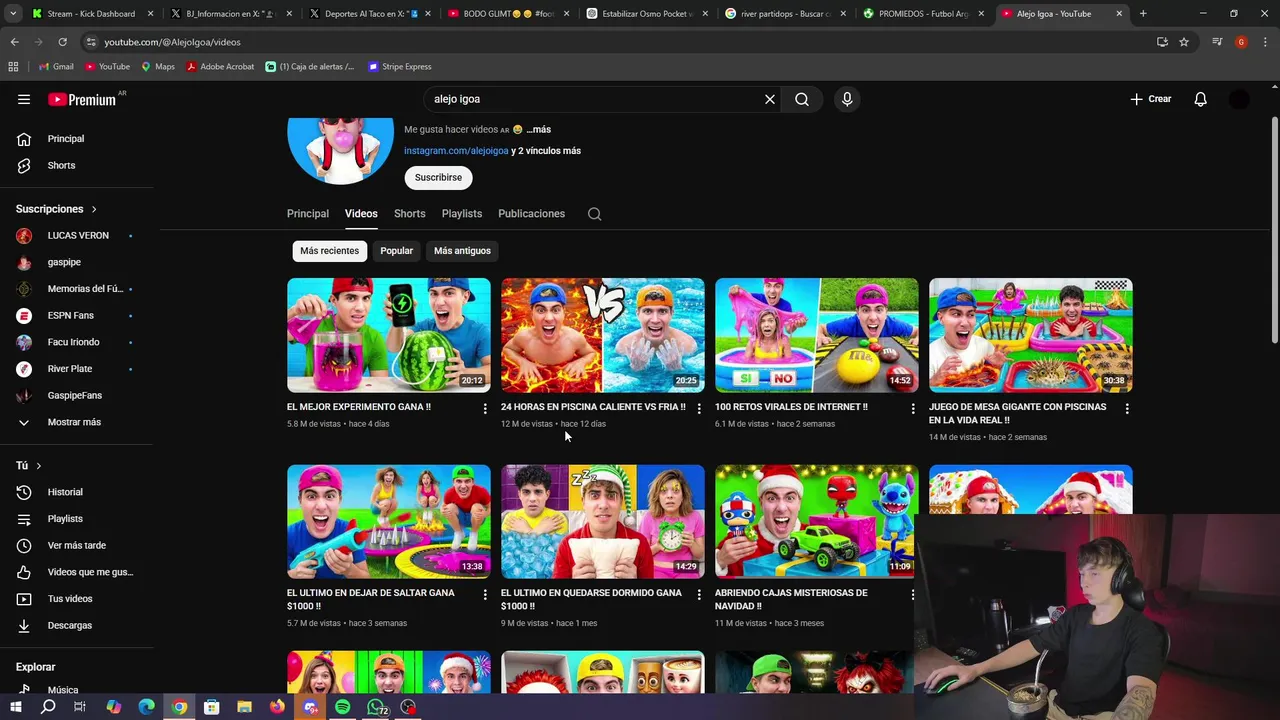The height and width of the screenshot is (720, 1280).
Task: Click the page vertical scrollbar
Action: pyautogui.click(x=1274, y=230)
